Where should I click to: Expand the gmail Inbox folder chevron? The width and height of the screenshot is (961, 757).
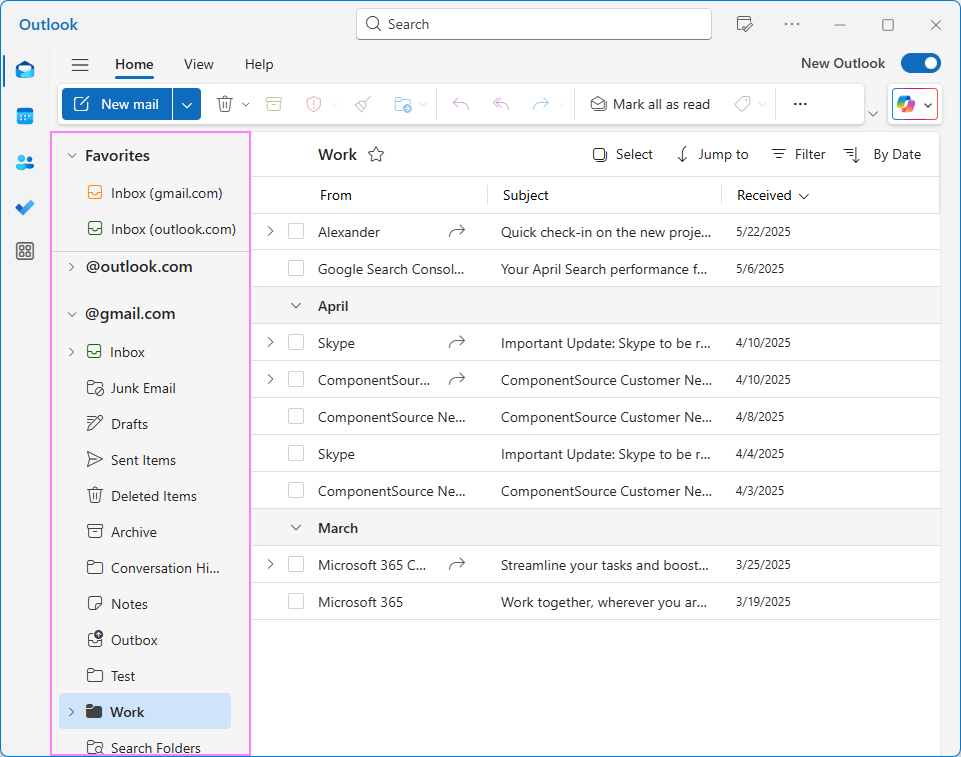[x=72, y=352]
